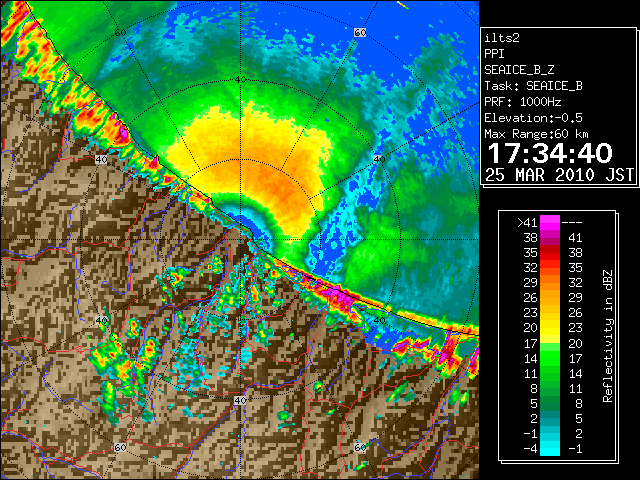Image resolution: width=640 pixels, height=480 pixels.
Task: Select the 'PPI' scan type label
Action: 494,54
